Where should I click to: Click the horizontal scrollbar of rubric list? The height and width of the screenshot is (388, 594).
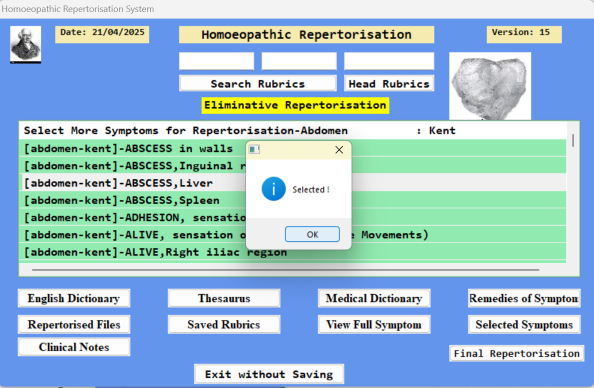click(x=286, y=270)
